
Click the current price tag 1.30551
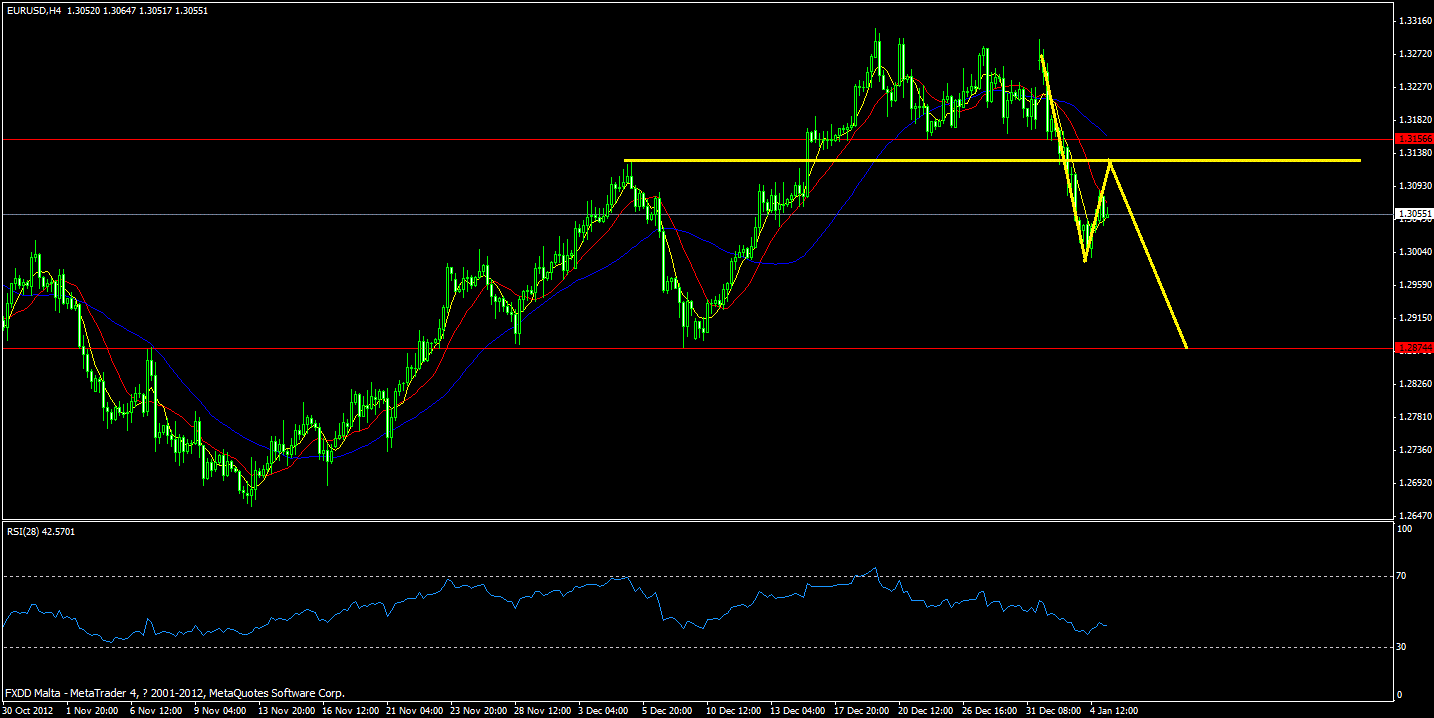[1413, 213]
